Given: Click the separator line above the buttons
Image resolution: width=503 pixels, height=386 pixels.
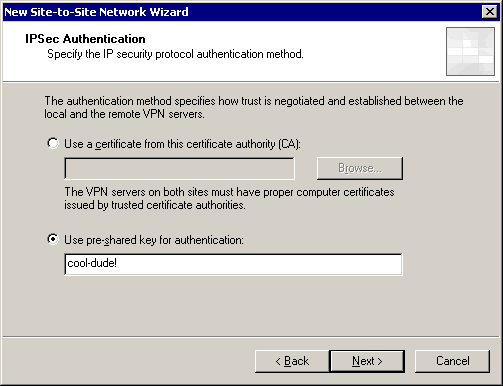Looking at the screenshot, I should (x=251, y=337).
